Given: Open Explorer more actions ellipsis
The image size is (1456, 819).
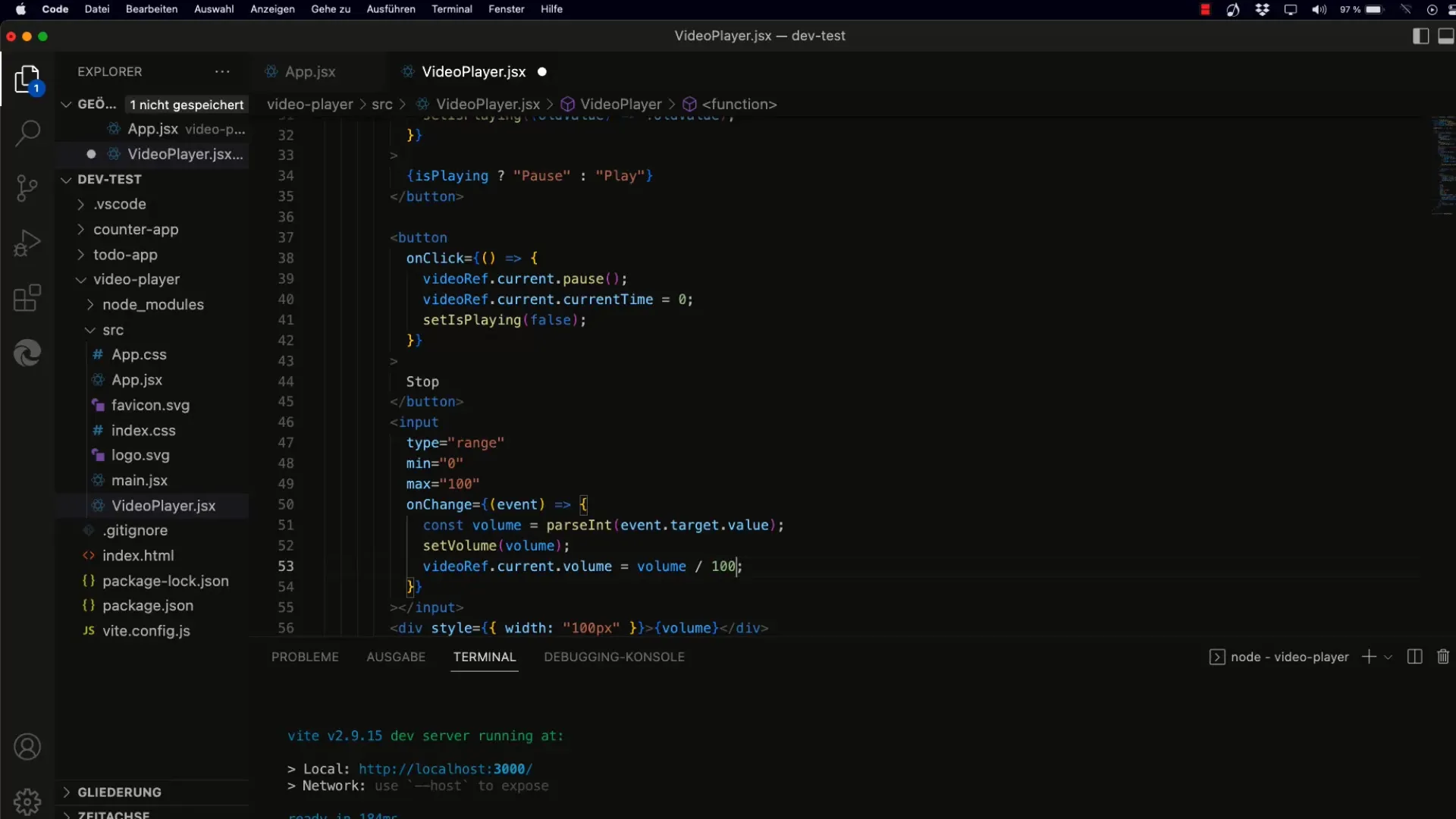Looking at the screenshot, I should pyautogui.click(x=222, y=71).
